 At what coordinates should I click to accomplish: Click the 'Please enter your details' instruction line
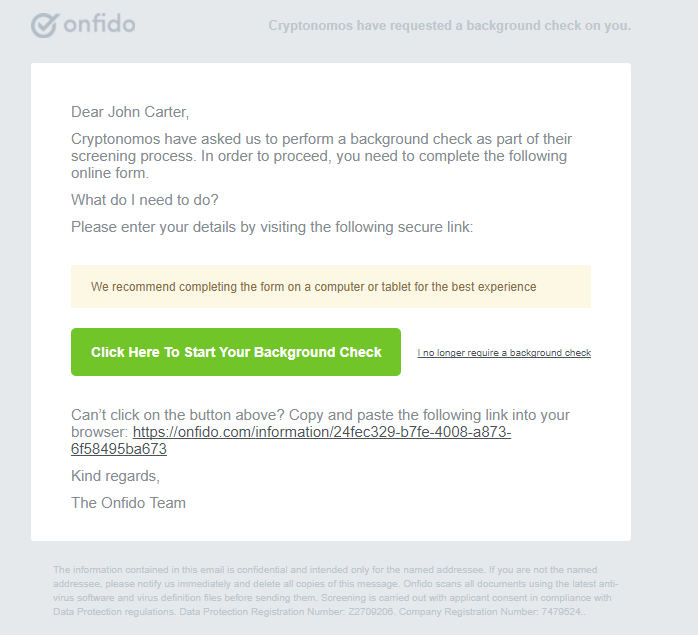click(272, 227)
